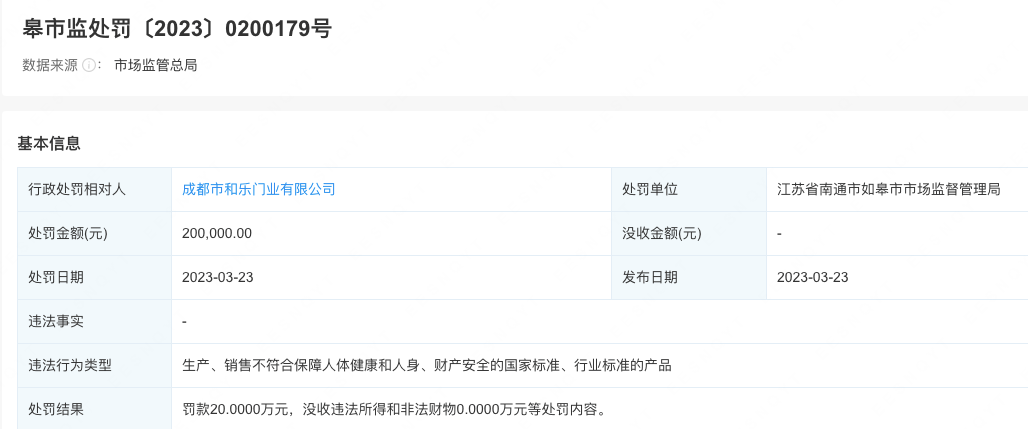Click the 市场监管总局 data source text
Screen dimensions: 1028x429
coord(155,65)
